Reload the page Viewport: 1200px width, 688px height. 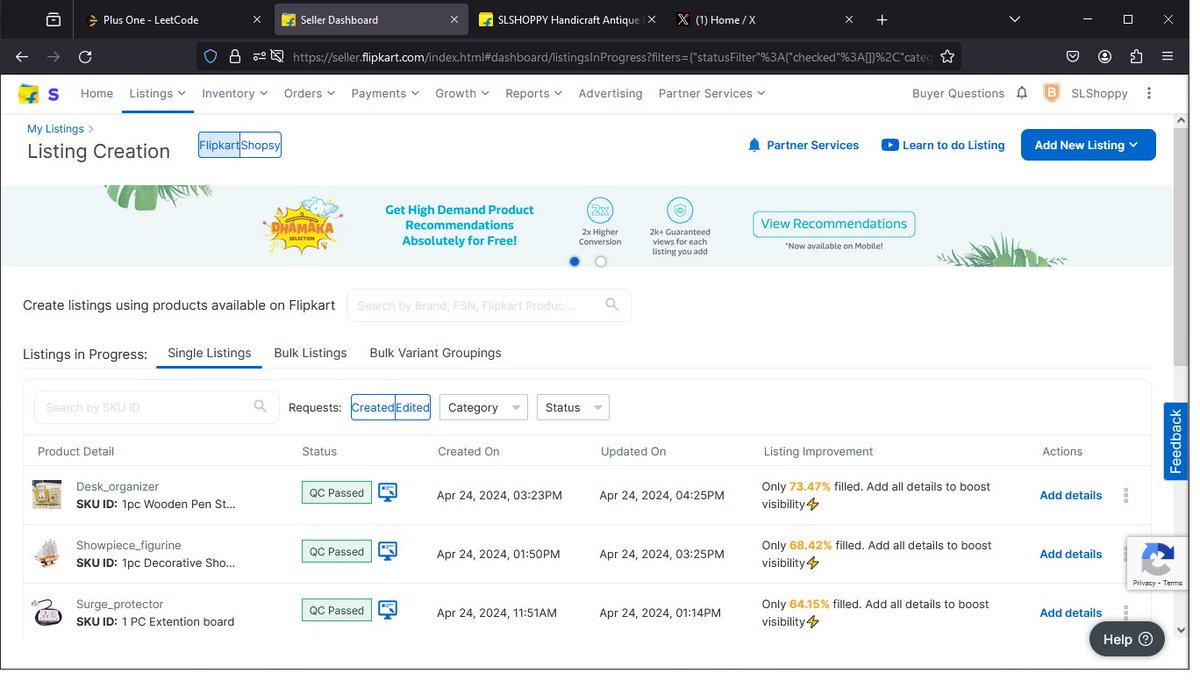[85, 57]
